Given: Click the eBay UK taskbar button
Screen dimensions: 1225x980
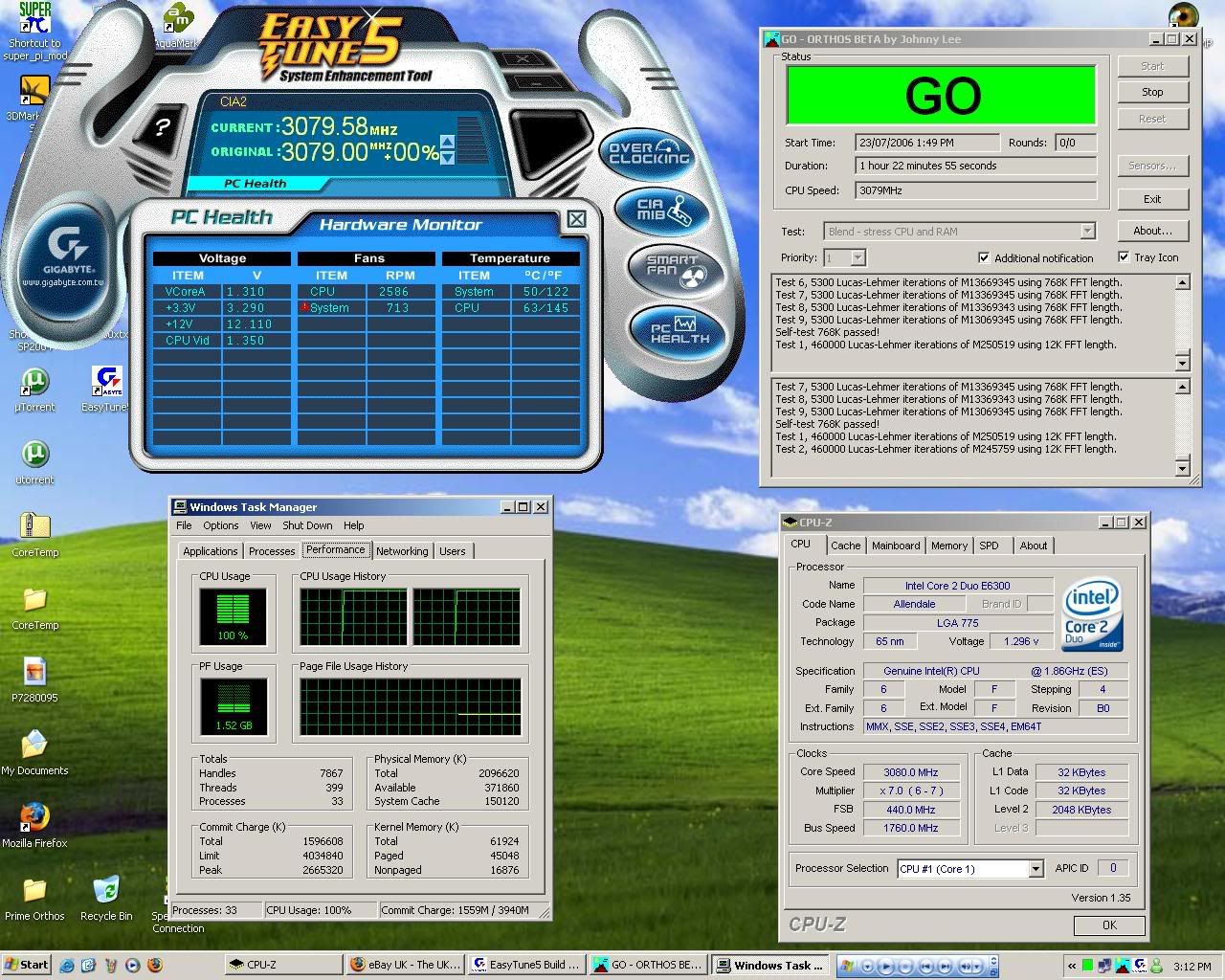Looking at the screenshot, I should [x=406, y=965].
